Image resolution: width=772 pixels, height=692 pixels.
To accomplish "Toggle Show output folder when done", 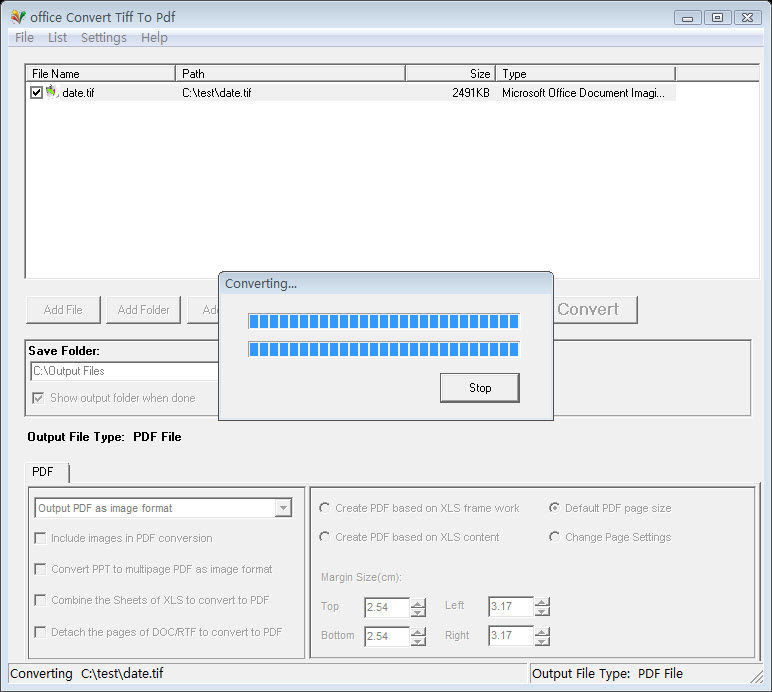I will 38,398.
